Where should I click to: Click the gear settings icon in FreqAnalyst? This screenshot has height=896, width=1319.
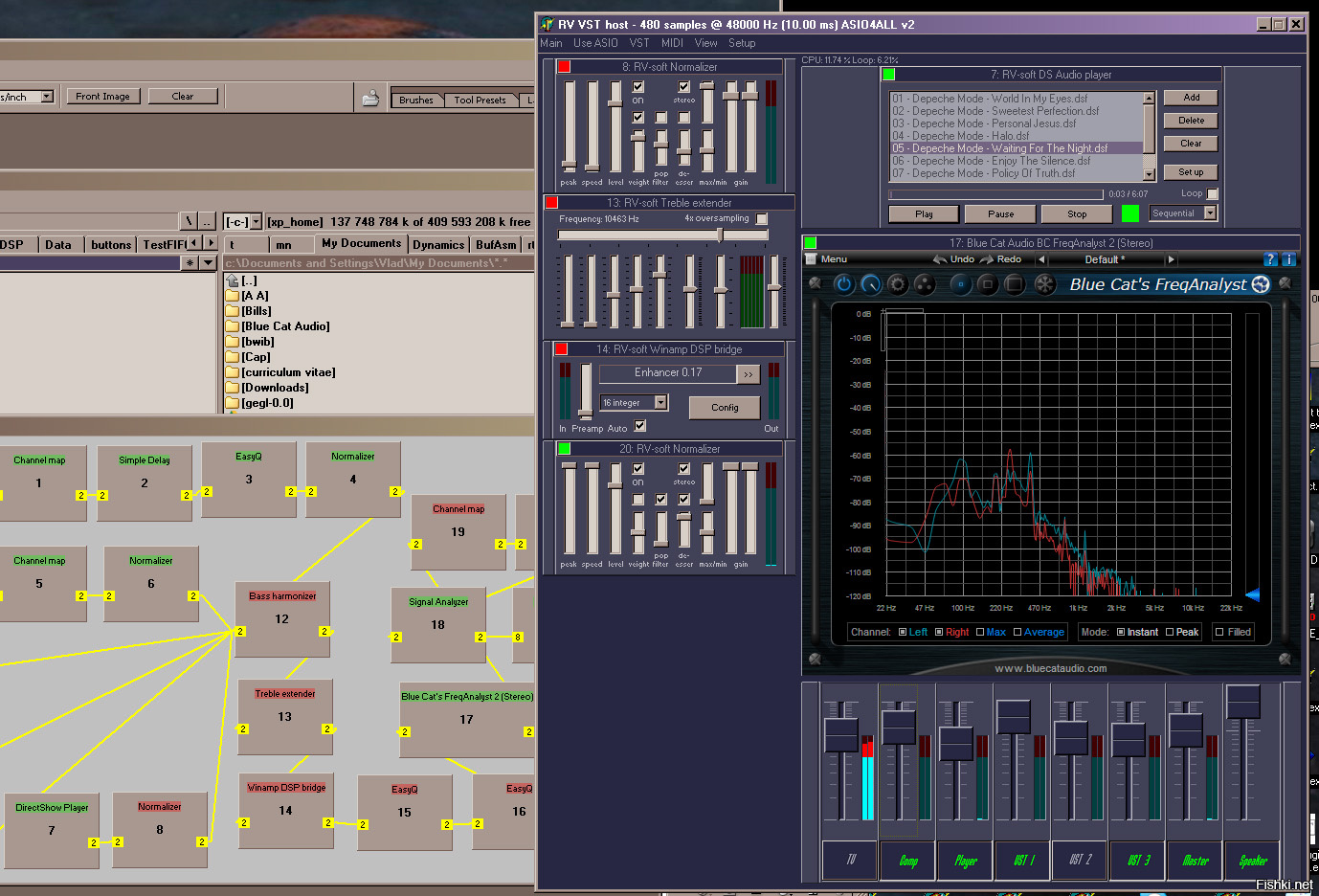pos(897,284)
